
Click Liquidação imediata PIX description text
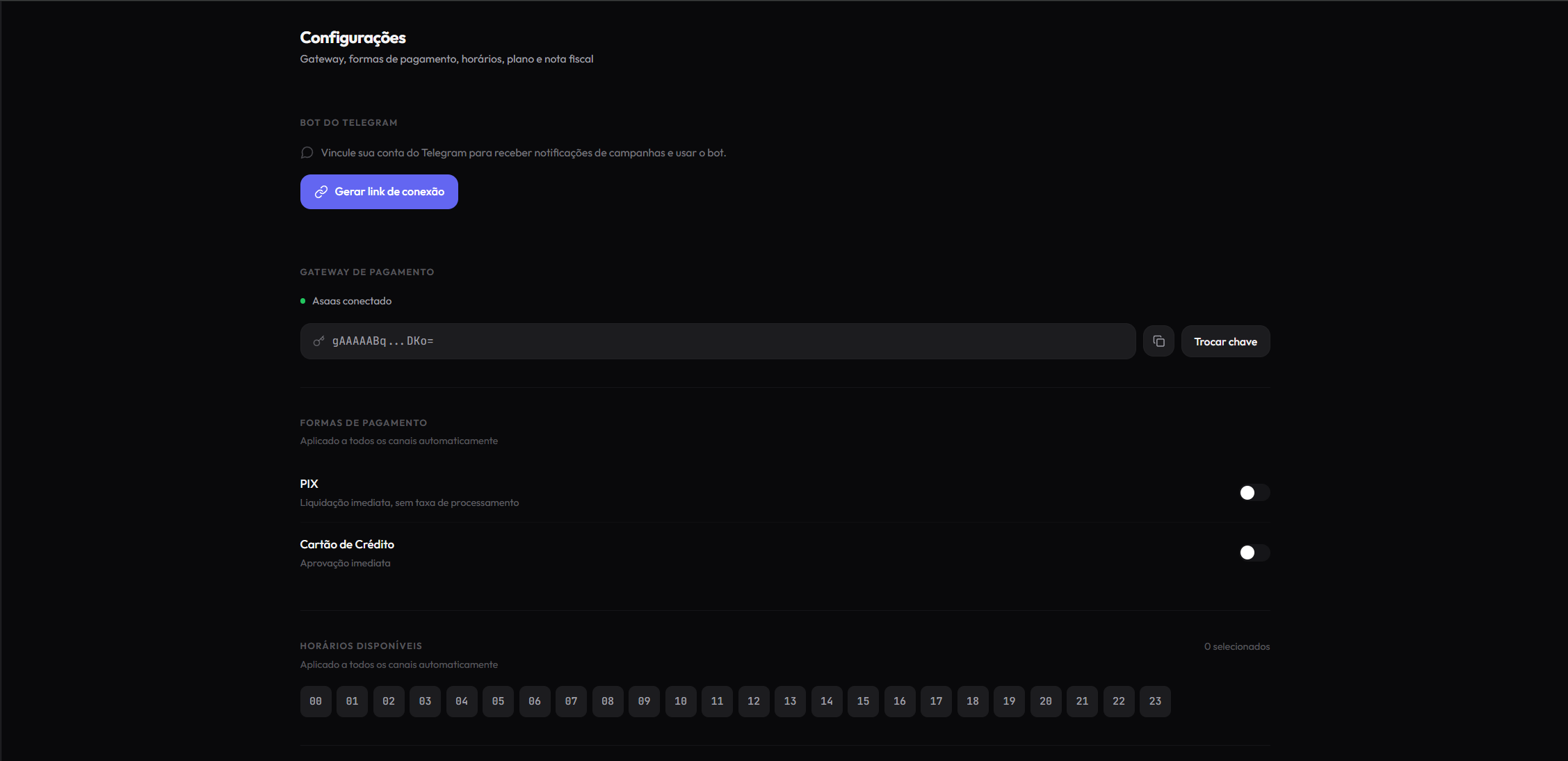410,502
